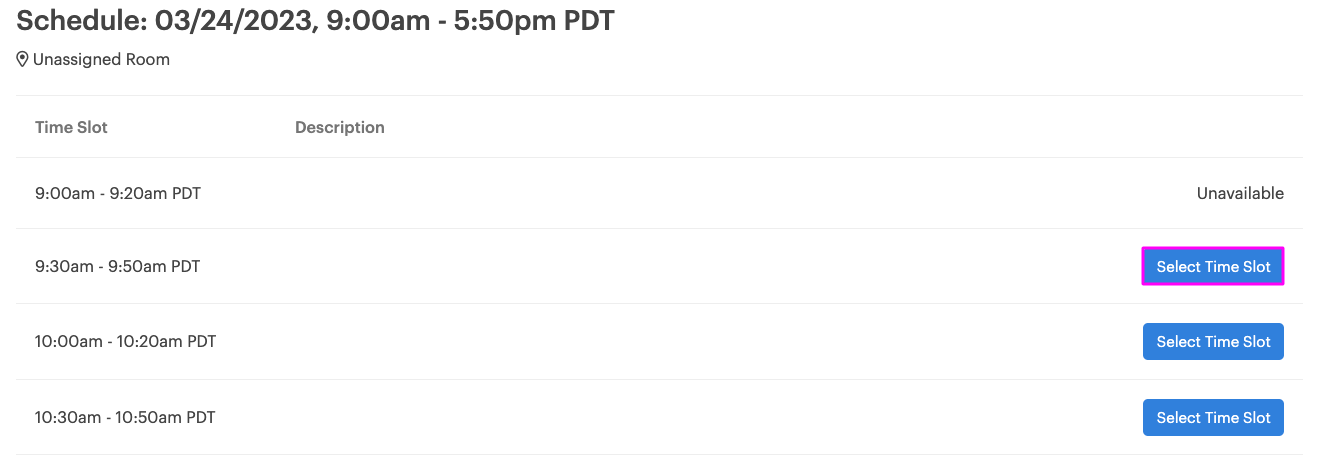The width and height of the screenshot is (1322, 455).
Task: Select the 10:00am - 10:20am PDT row text
Action: pos(125,342)
